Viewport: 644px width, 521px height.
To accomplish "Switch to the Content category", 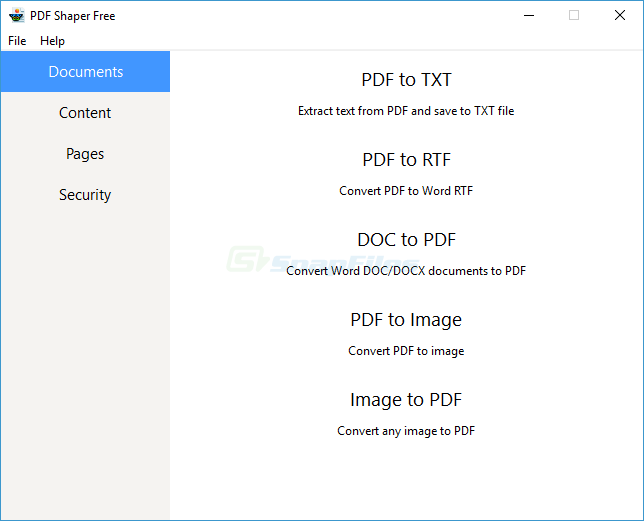I will tap(85, 112).
